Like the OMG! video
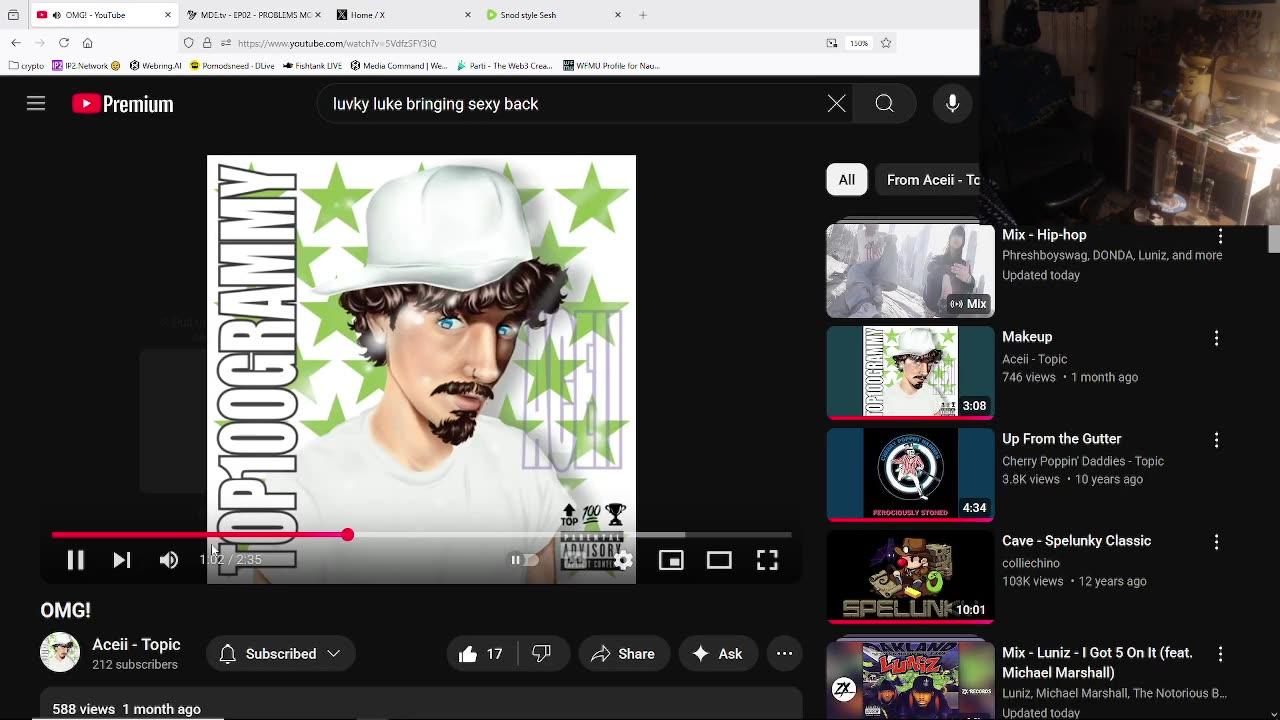The height and width of the screenshot is (720, 1280). (481, 654)
